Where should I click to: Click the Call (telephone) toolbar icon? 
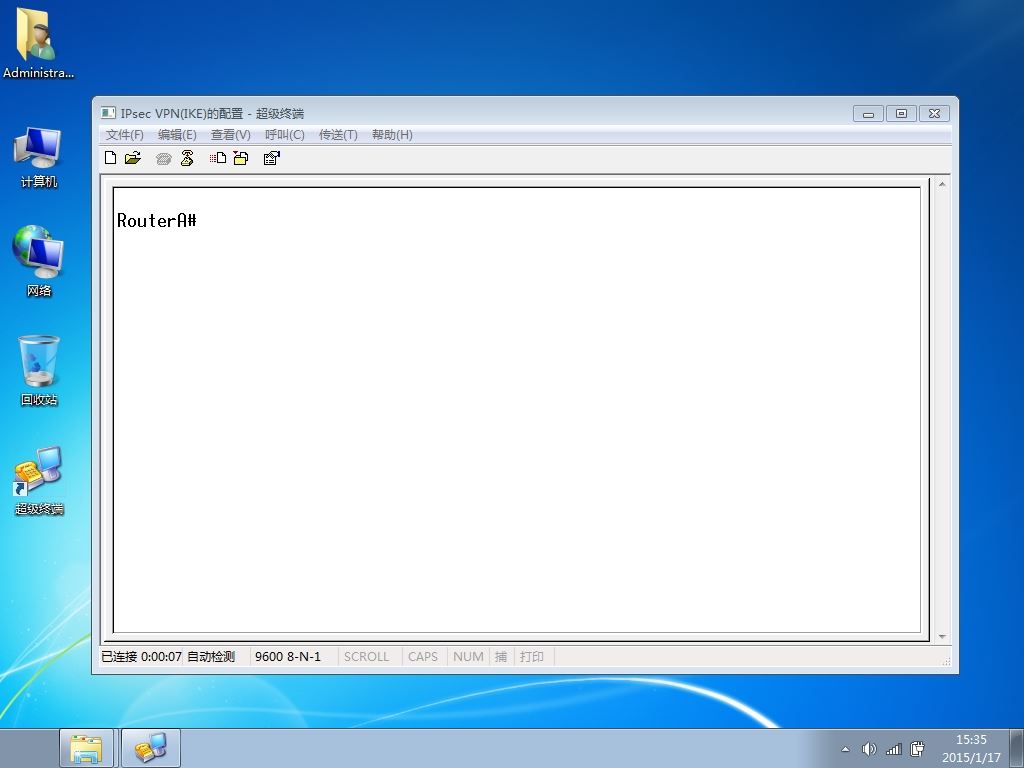(163, 159)
